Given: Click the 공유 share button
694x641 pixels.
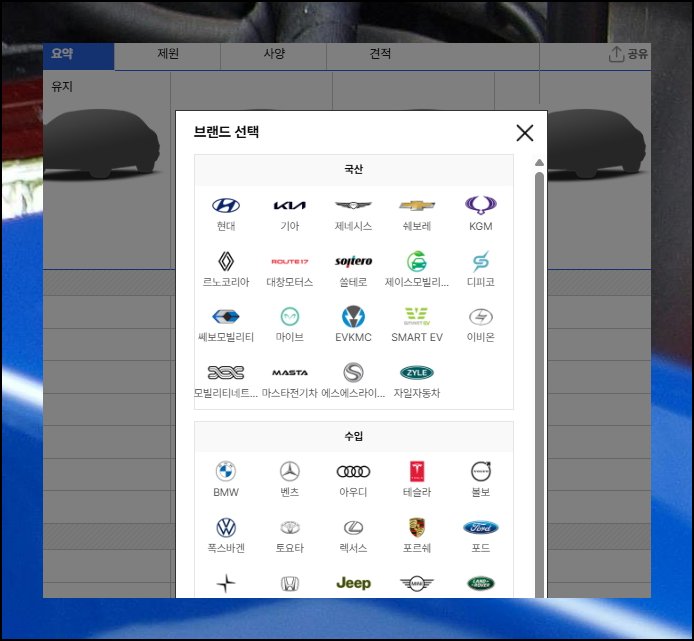Looking at the screenshot, I should pos(628,54).
